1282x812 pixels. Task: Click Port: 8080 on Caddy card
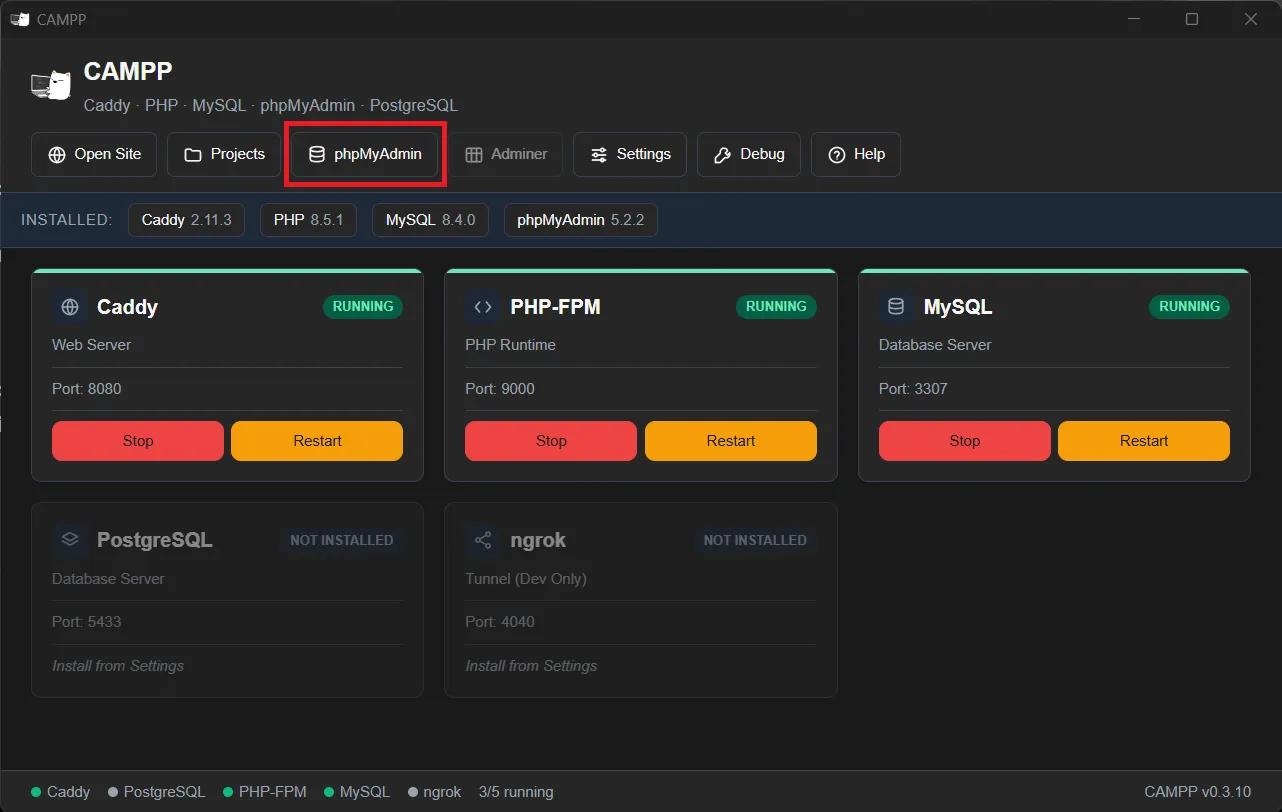pyautogui.click(x=87, y=389)
